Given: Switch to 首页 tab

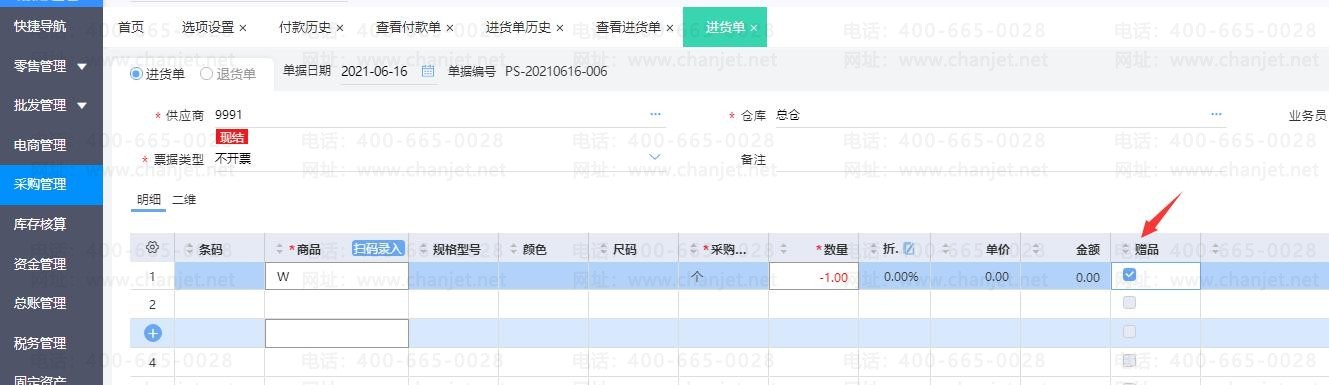Looking at the screenshot, I should (131, 27).
